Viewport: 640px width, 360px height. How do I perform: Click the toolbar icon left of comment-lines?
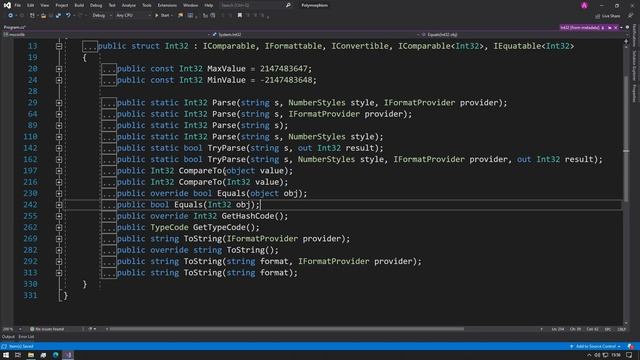point(191,16)
